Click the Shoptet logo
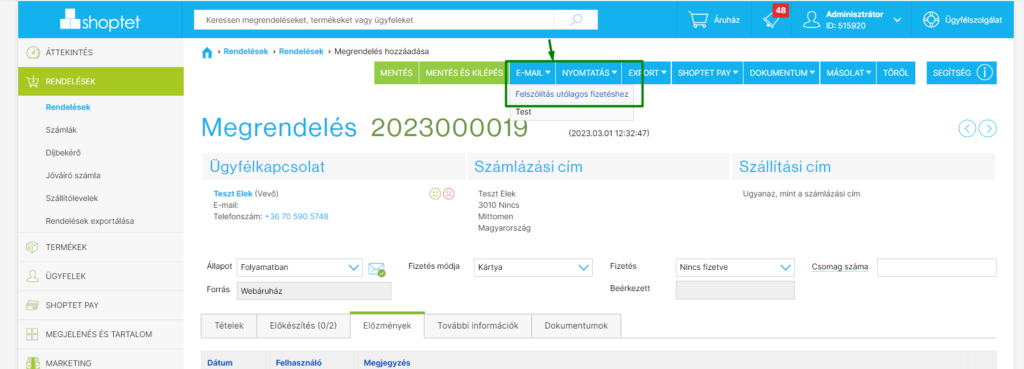The image size is (1024, 369). coord(99,20)
